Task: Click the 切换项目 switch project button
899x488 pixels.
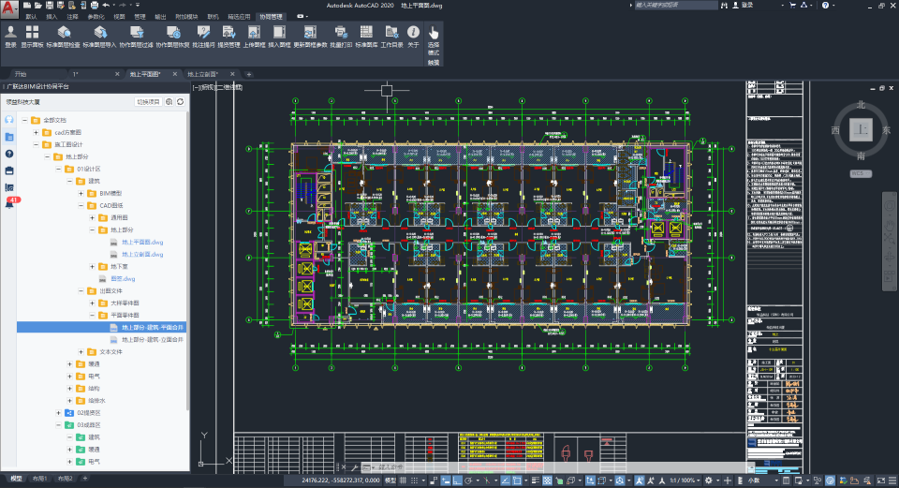Action: point(148,101)
